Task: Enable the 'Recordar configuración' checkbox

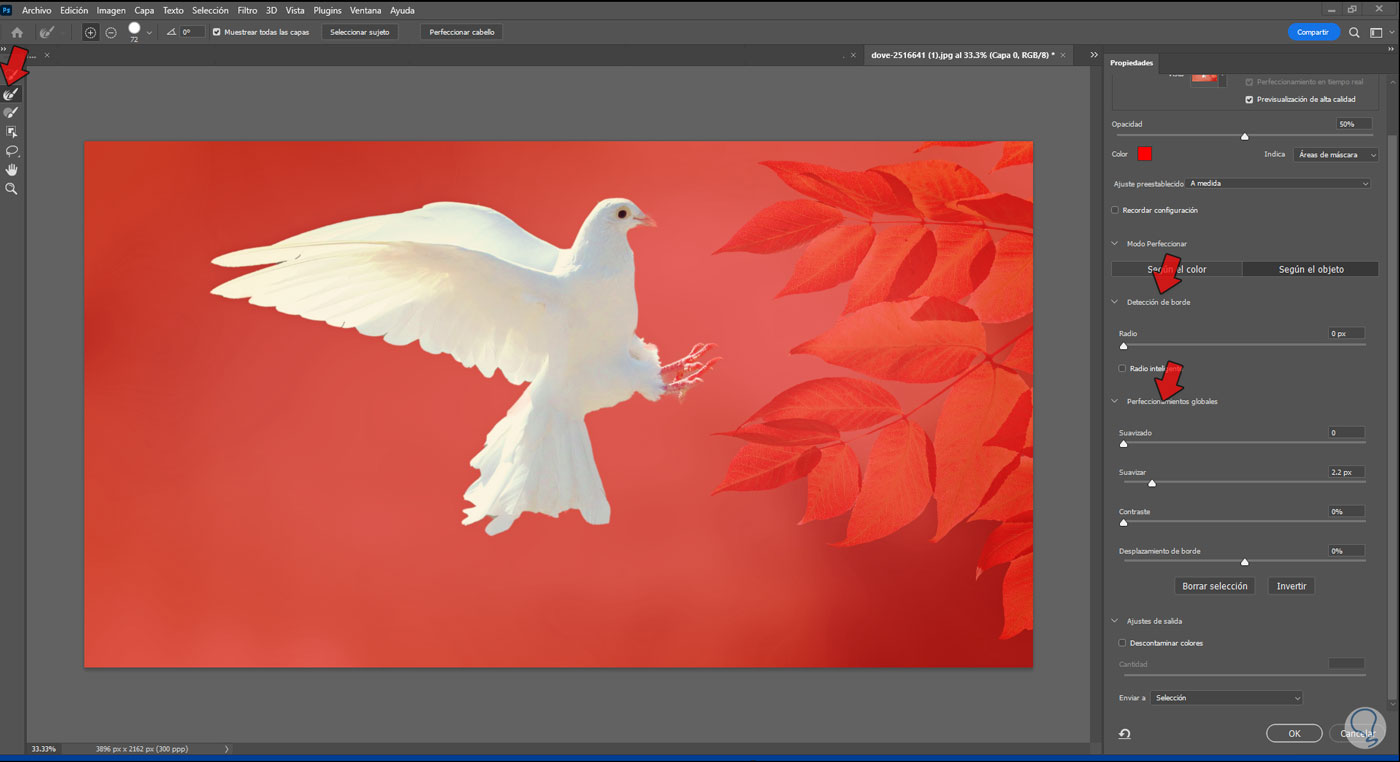Action: (1116, 210)
